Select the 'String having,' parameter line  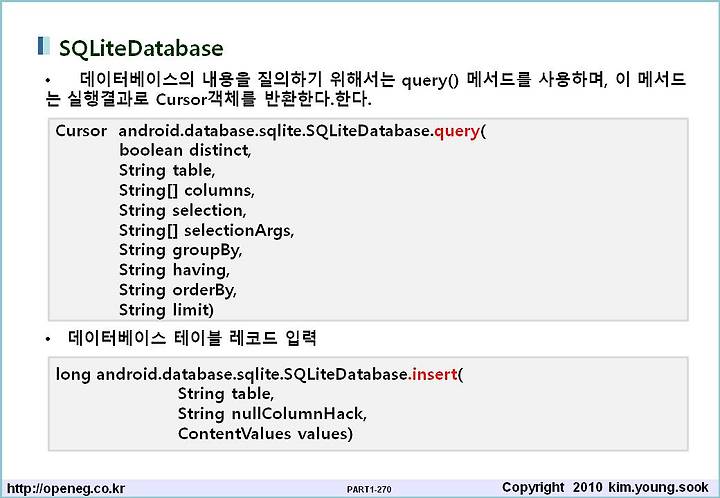(174, 270)
